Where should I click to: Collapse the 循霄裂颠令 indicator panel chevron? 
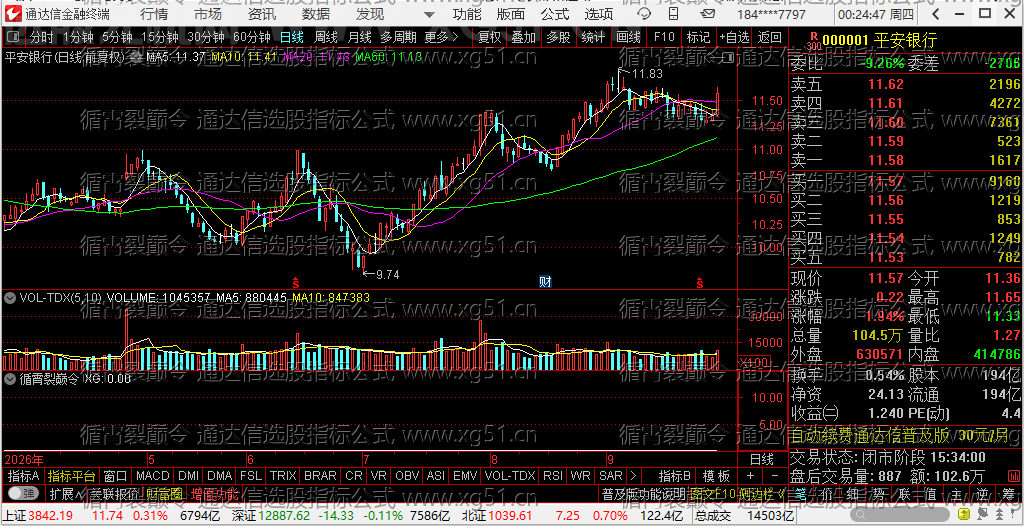point(10,378)
